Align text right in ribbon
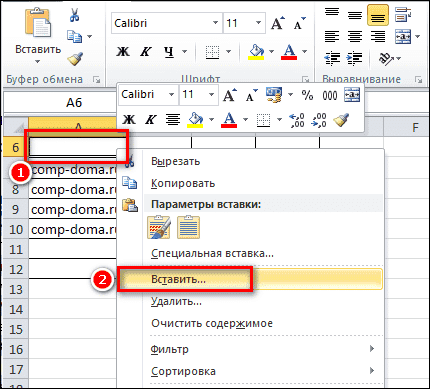 click(378, 36)
